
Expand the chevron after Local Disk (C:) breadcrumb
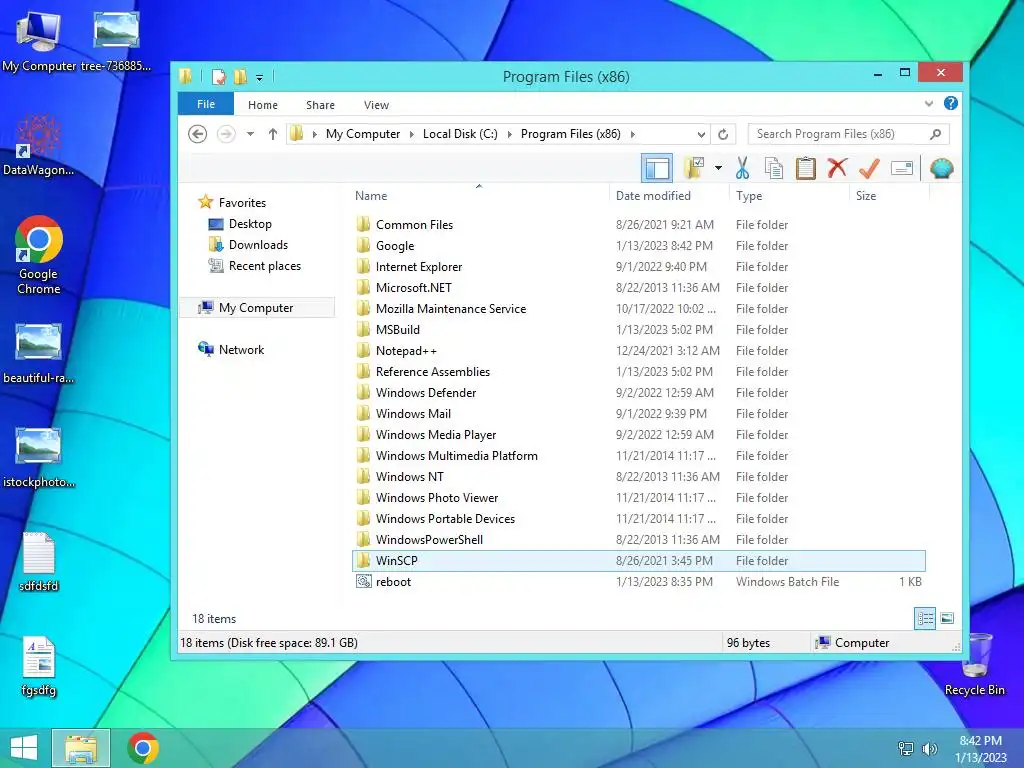point(509,134)
